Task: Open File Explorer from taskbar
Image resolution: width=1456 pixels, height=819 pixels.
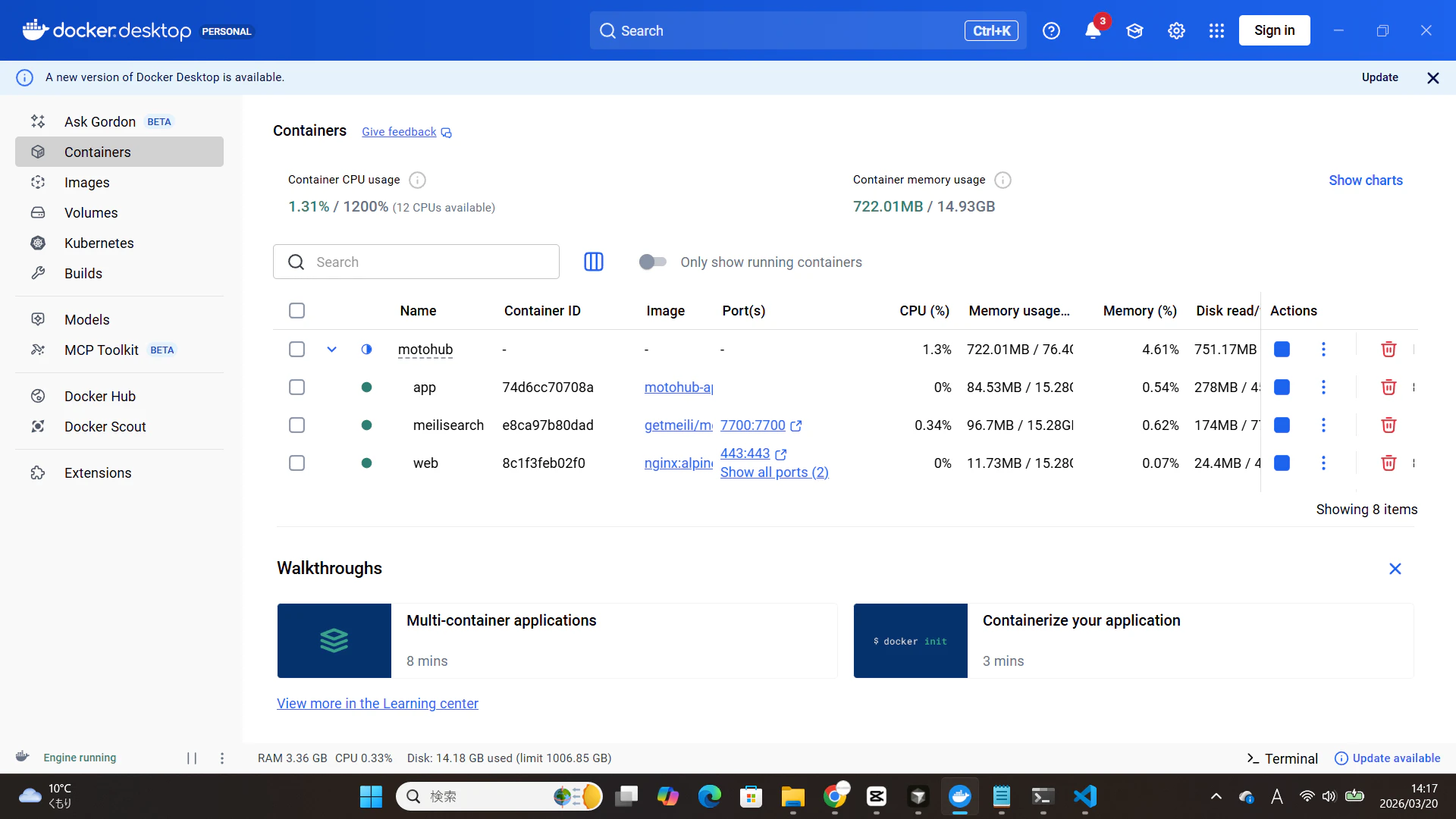Action: (x=793, y=796)
